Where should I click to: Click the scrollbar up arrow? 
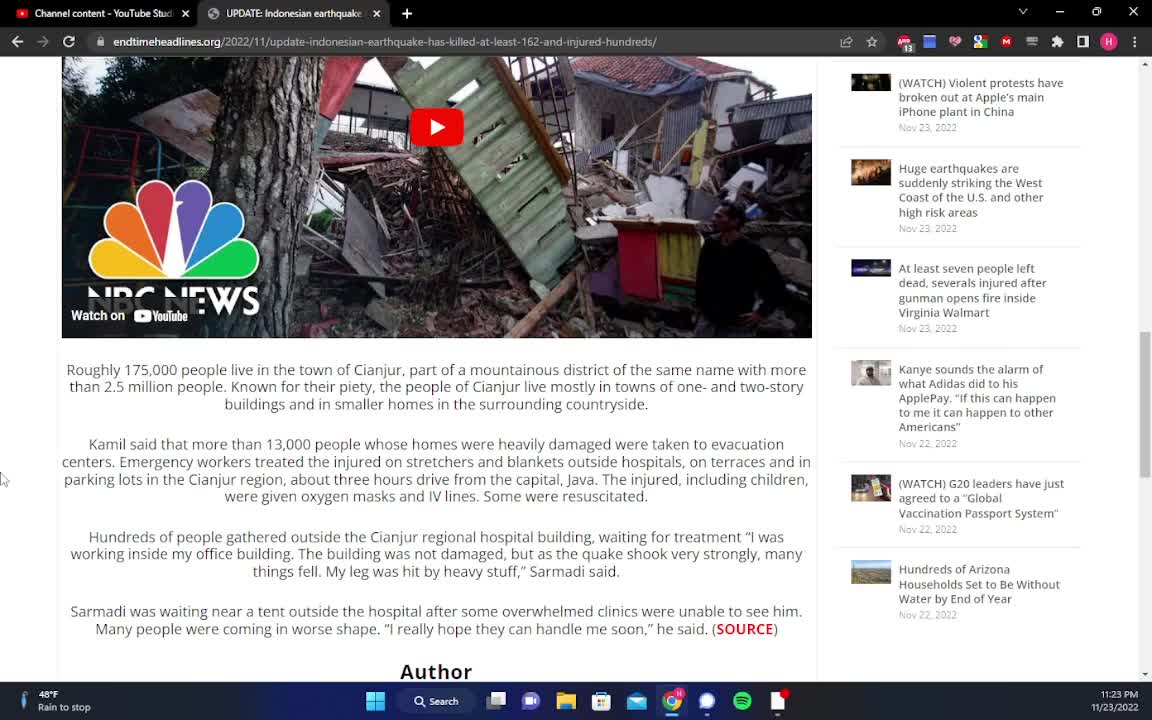click(x=1145, y=64)
